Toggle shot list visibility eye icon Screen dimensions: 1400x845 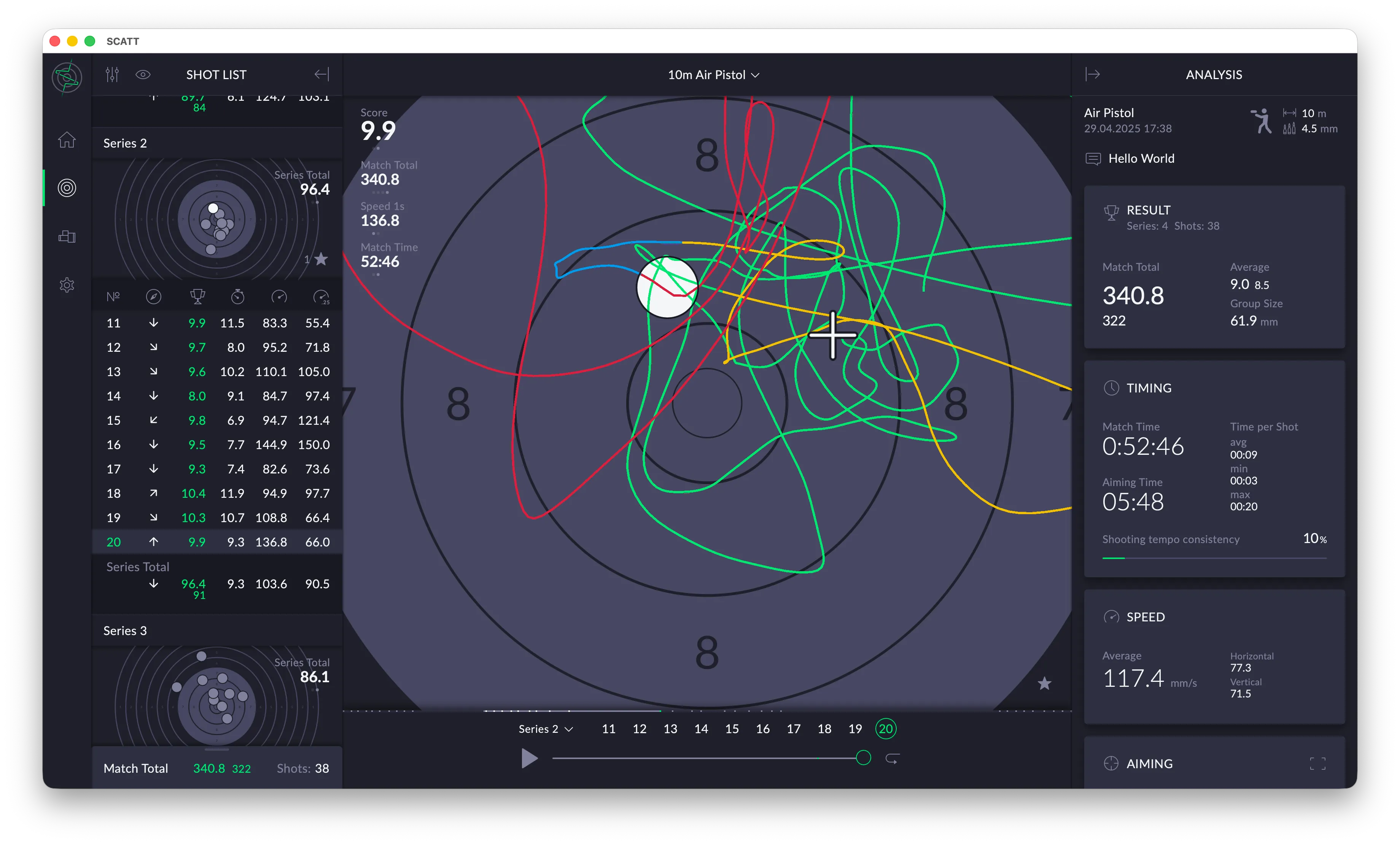143,75
